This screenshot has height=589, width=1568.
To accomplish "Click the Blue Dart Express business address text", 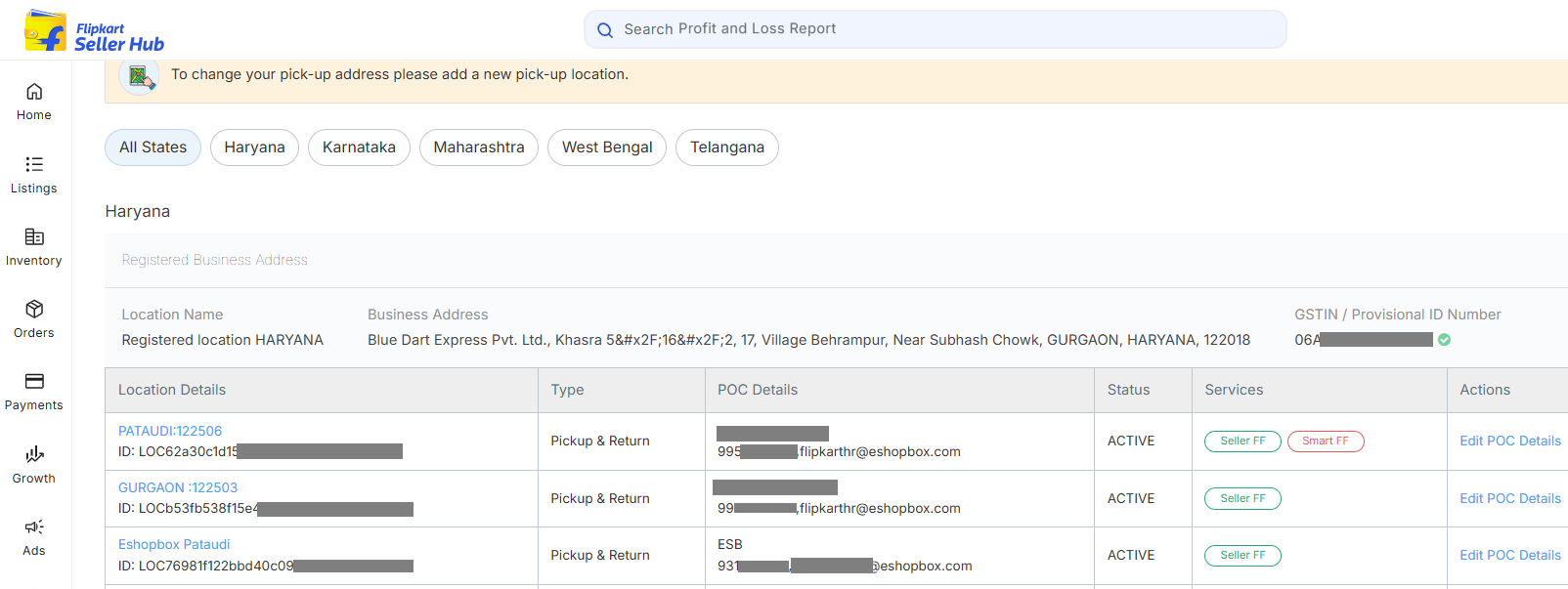I will (x=808, y=340).
